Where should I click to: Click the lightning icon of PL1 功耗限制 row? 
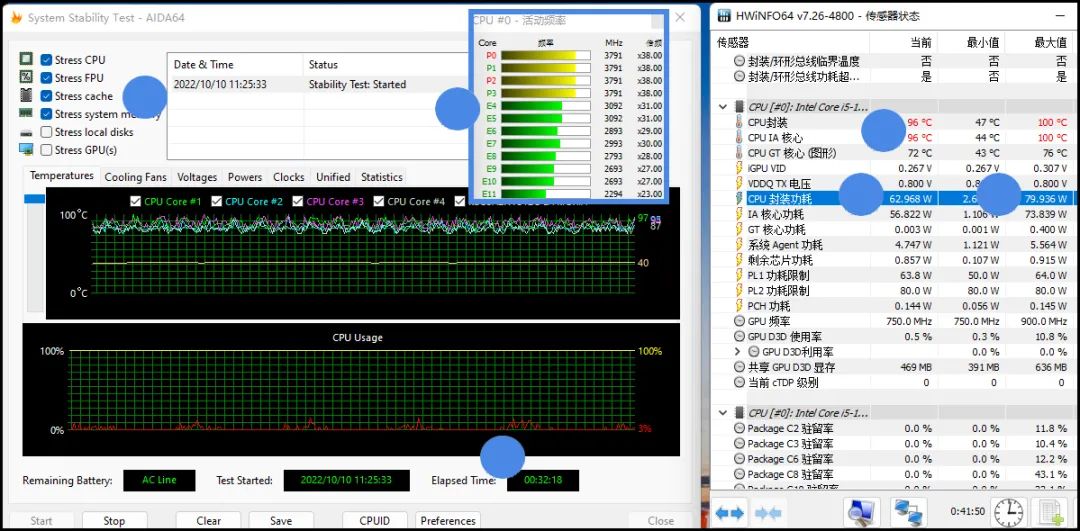(739, 275)
